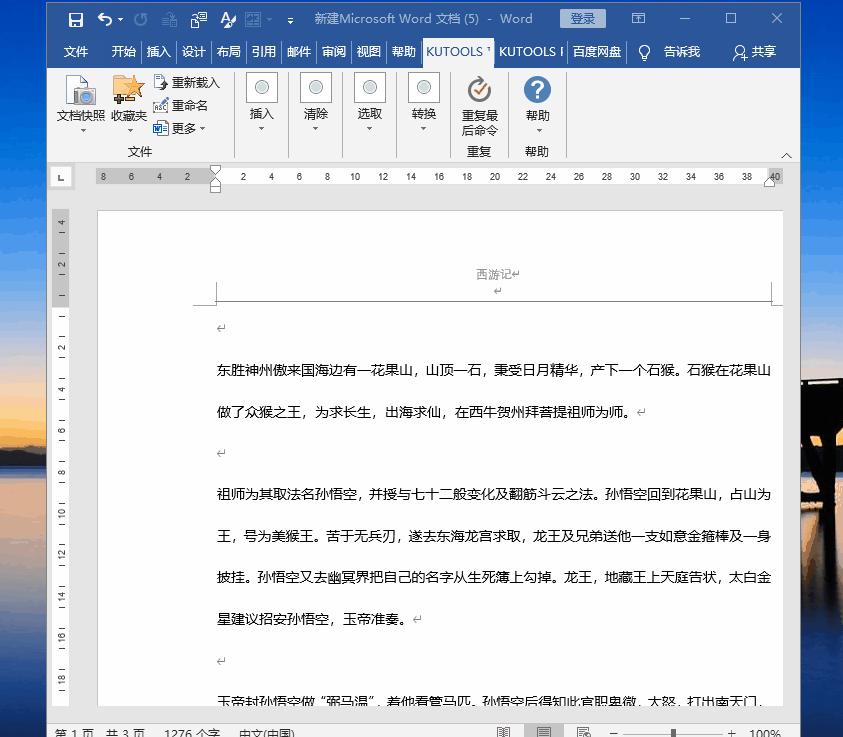The width and height of the screenshot is (843, 737).
Task: Click the Save icon on Quick Access Toolbar
Action: tap(74, 18)
